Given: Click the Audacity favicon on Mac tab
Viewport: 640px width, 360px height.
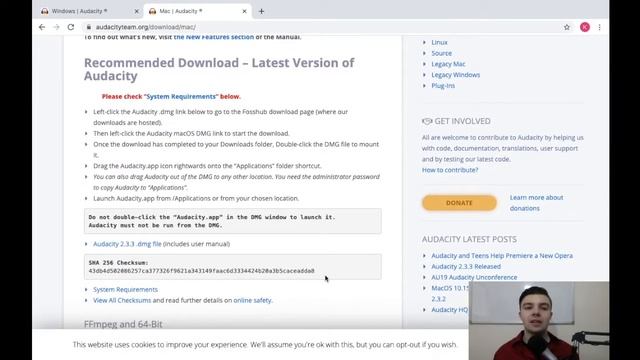Looking at the screenshot, I should tap(152, 11).
